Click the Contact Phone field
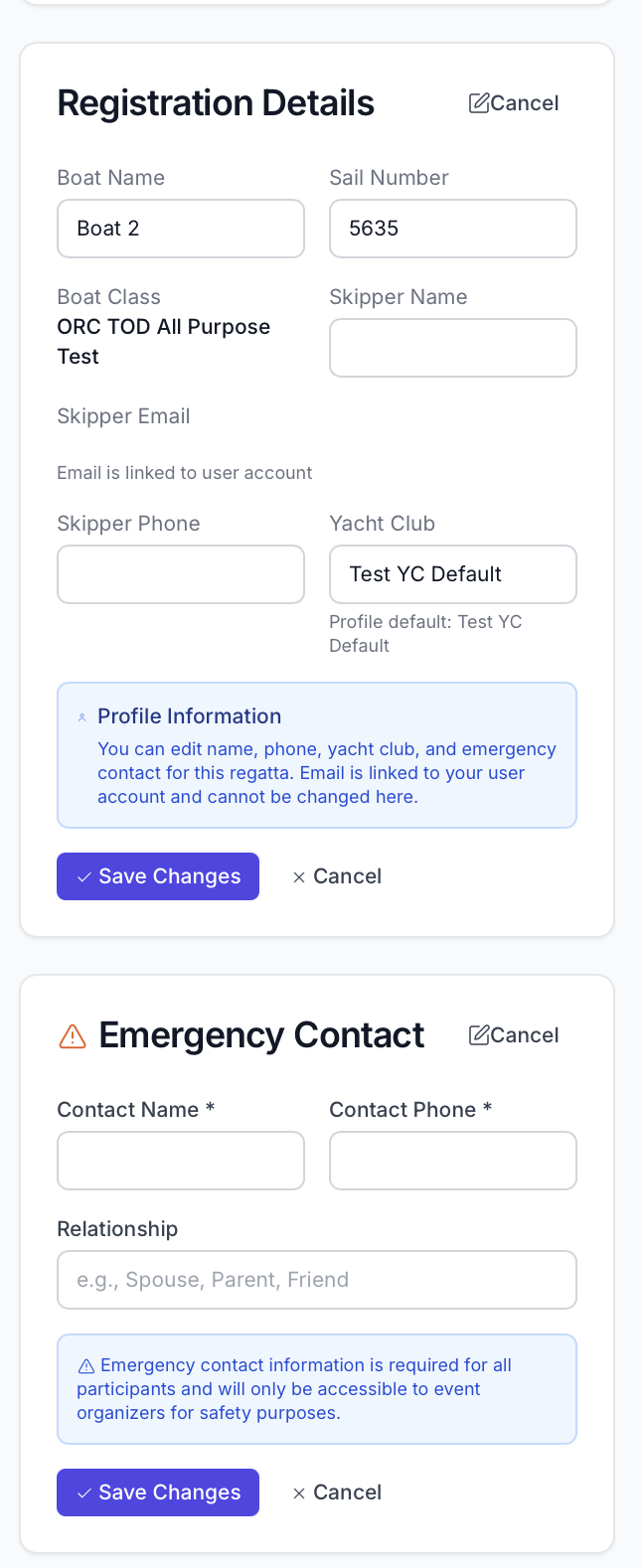The width and height of the screenshot is (642, 1568). 452,1161
